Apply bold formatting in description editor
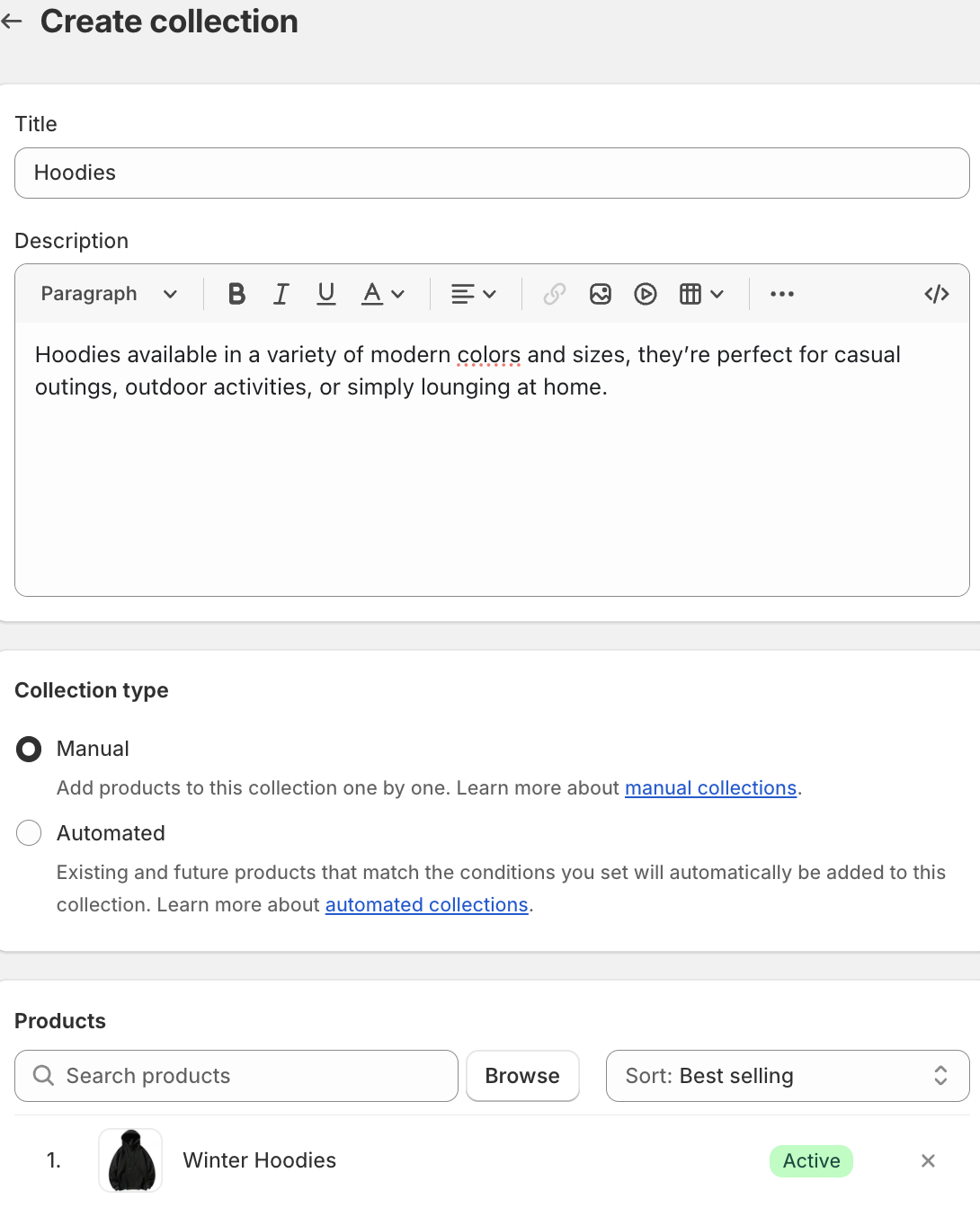 (x=236, y=294)
